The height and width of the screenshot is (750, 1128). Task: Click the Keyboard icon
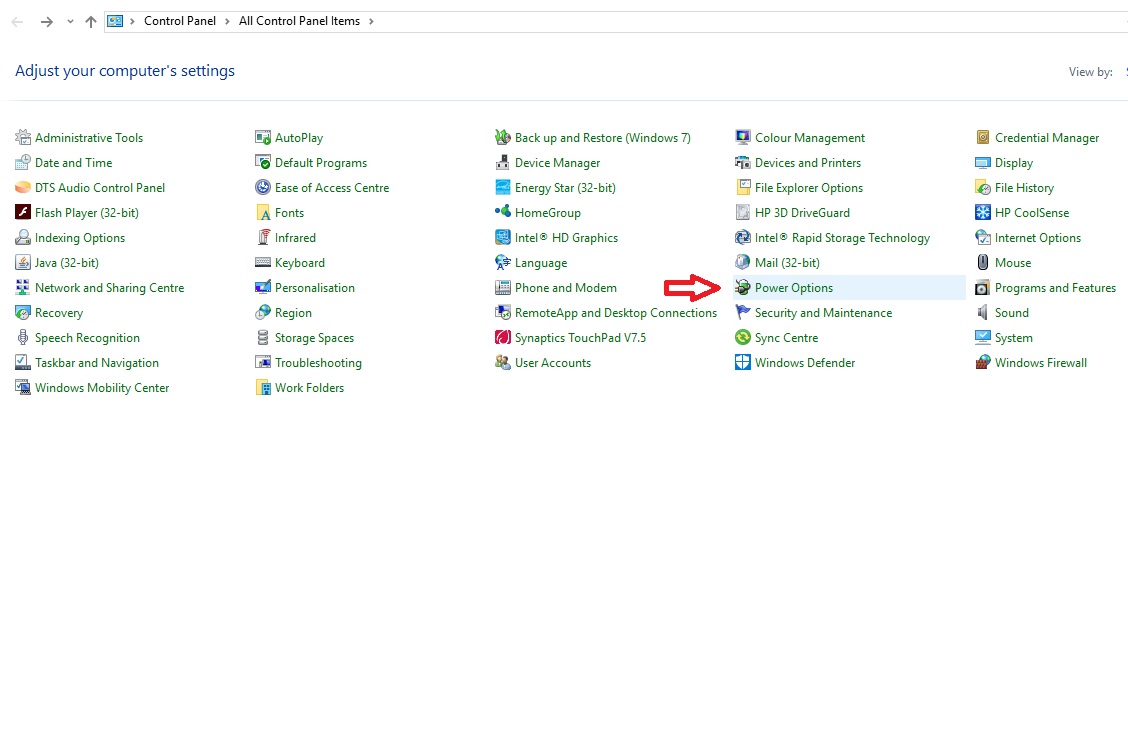pos(263,262)
